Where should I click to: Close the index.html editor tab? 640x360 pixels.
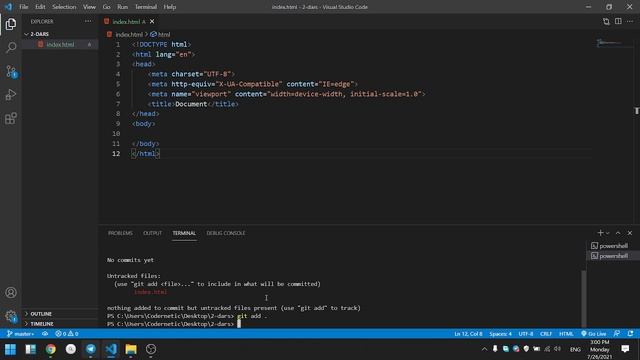152,21
